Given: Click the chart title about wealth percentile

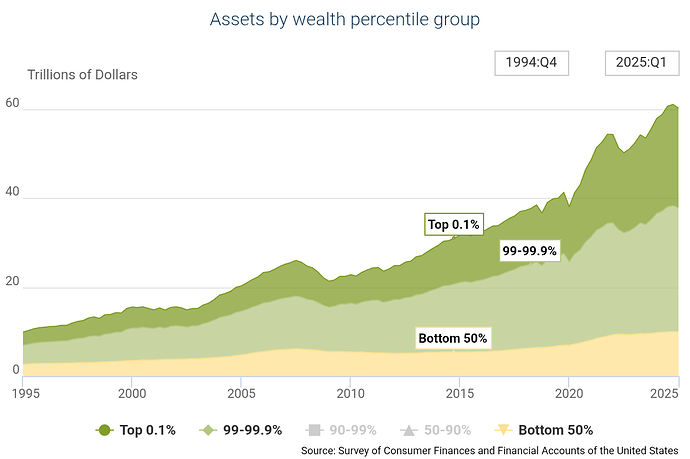Looking at the screenshot, I should pyautogui.click(x=345, y=19).
